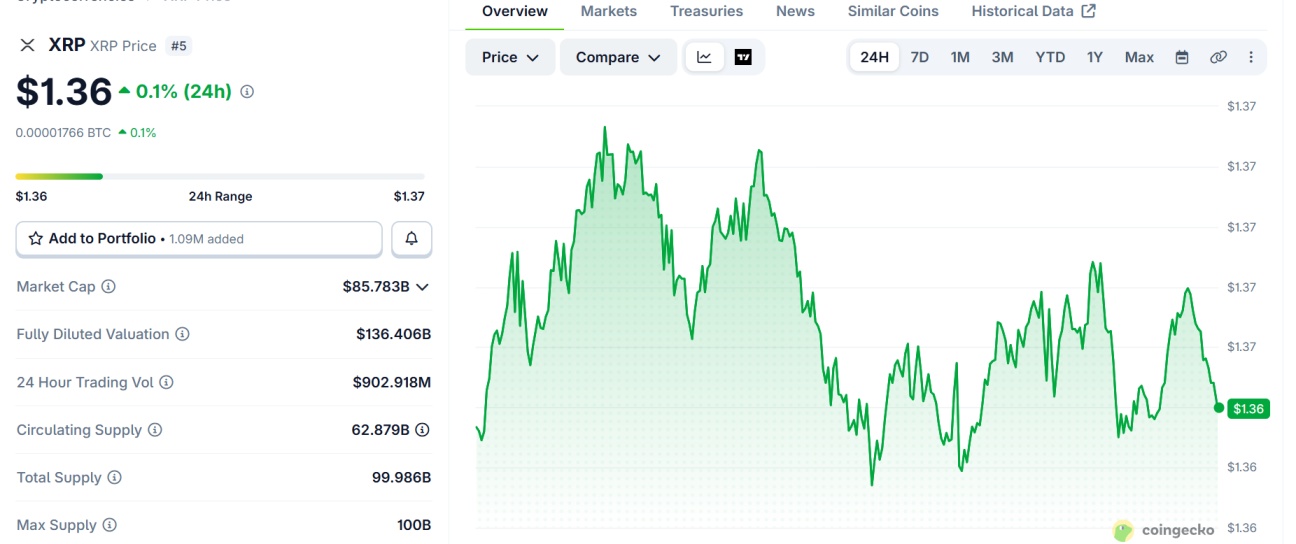Select the 1M time range

point(960,57)
